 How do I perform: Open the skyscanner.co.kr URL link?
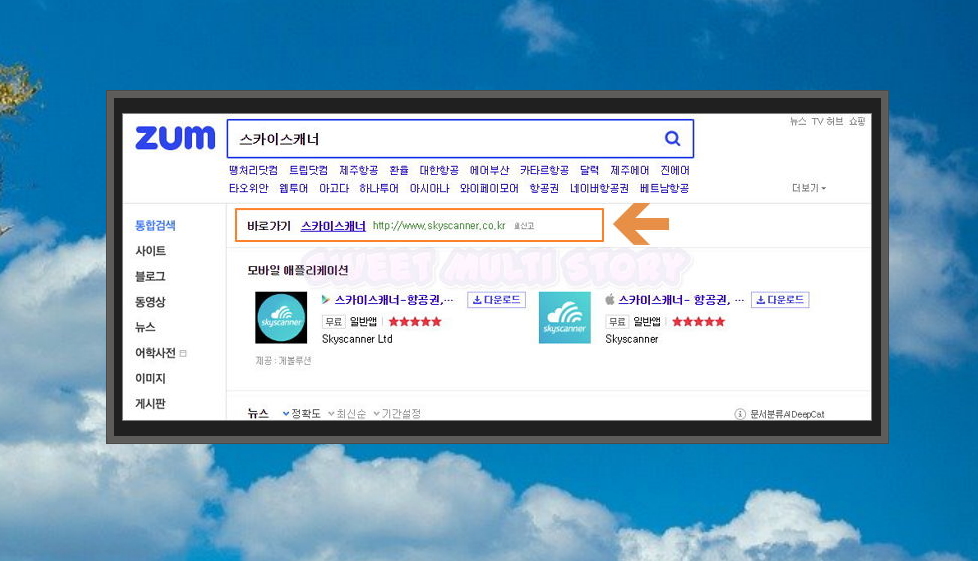point(439,226)
